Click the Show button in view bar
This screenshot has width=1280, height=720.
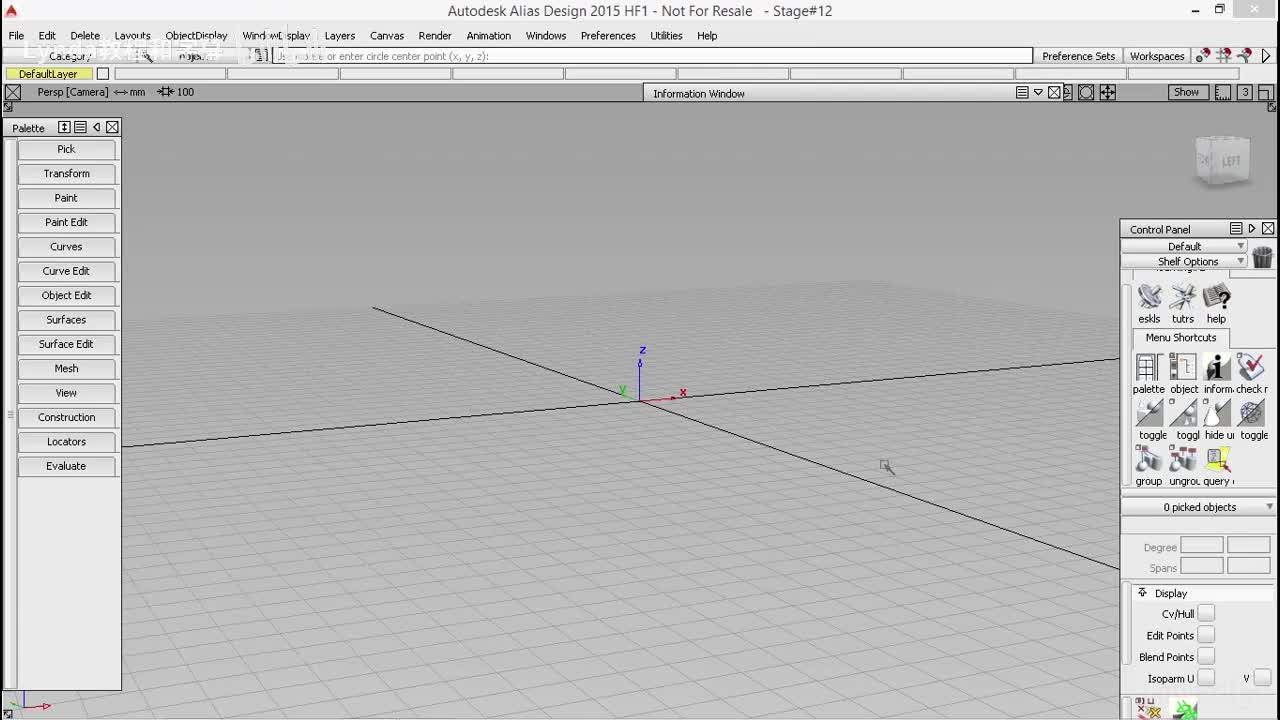(x=1186, y=92)
